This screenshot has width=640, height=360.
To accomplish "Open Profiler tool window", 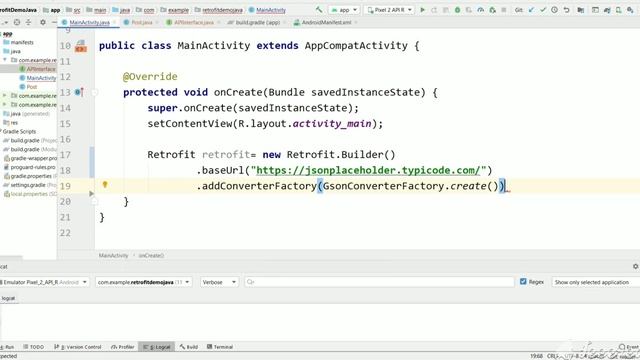I will [122, 347].
